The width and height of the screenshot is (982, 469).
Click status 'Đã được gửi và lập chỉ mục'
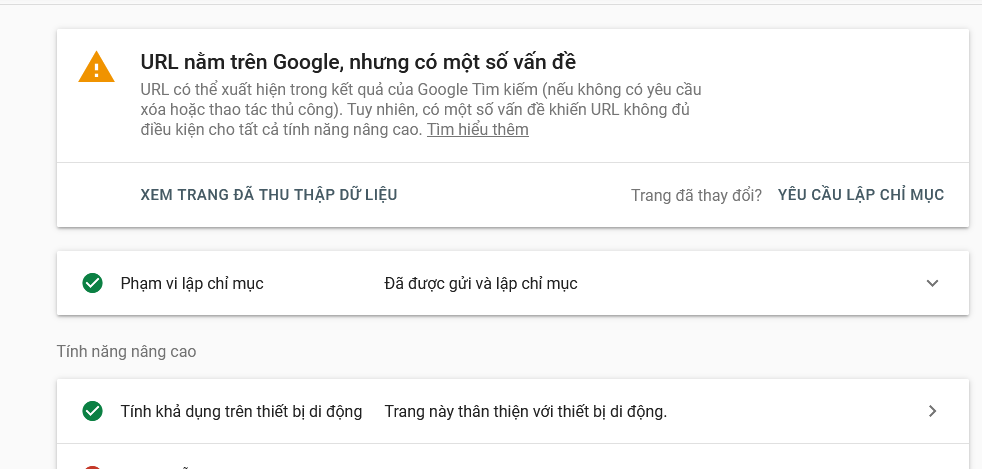click(480, 284)
